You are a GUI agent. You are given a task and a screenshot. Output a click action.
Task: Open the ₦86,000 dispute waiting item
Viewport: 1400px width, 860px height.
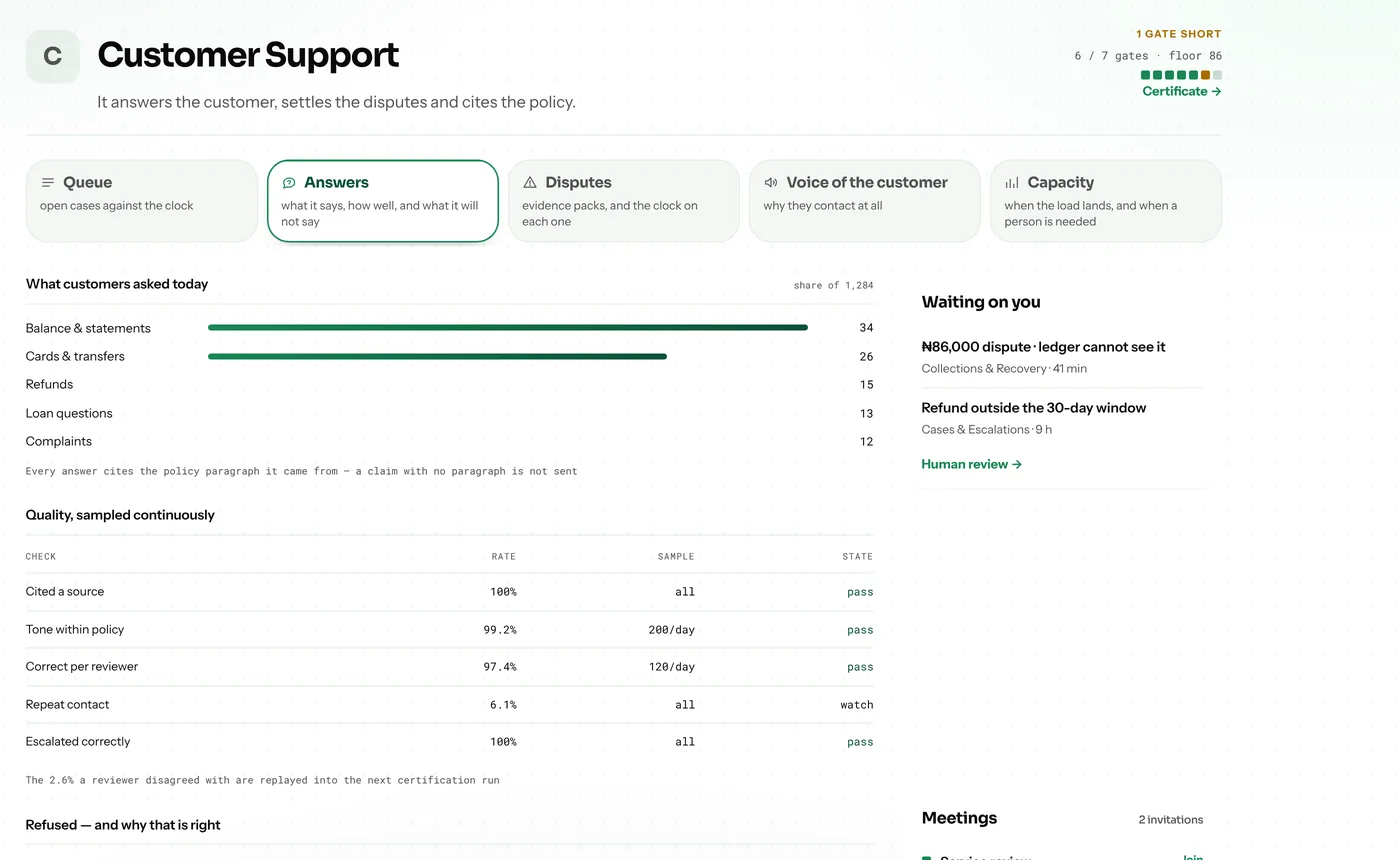[x=1062, y=357]
